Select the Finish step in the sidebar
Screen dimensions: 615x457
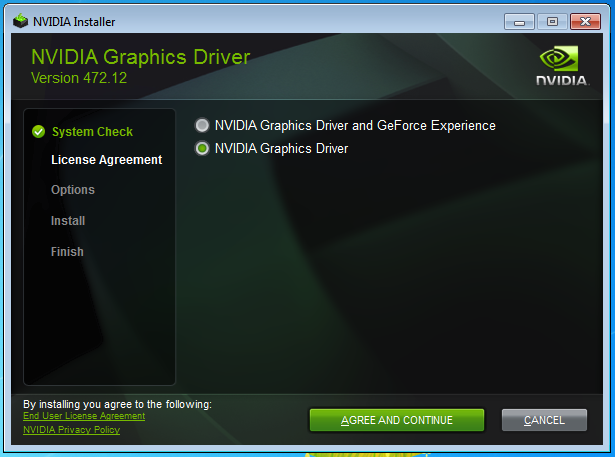[67, 252]
